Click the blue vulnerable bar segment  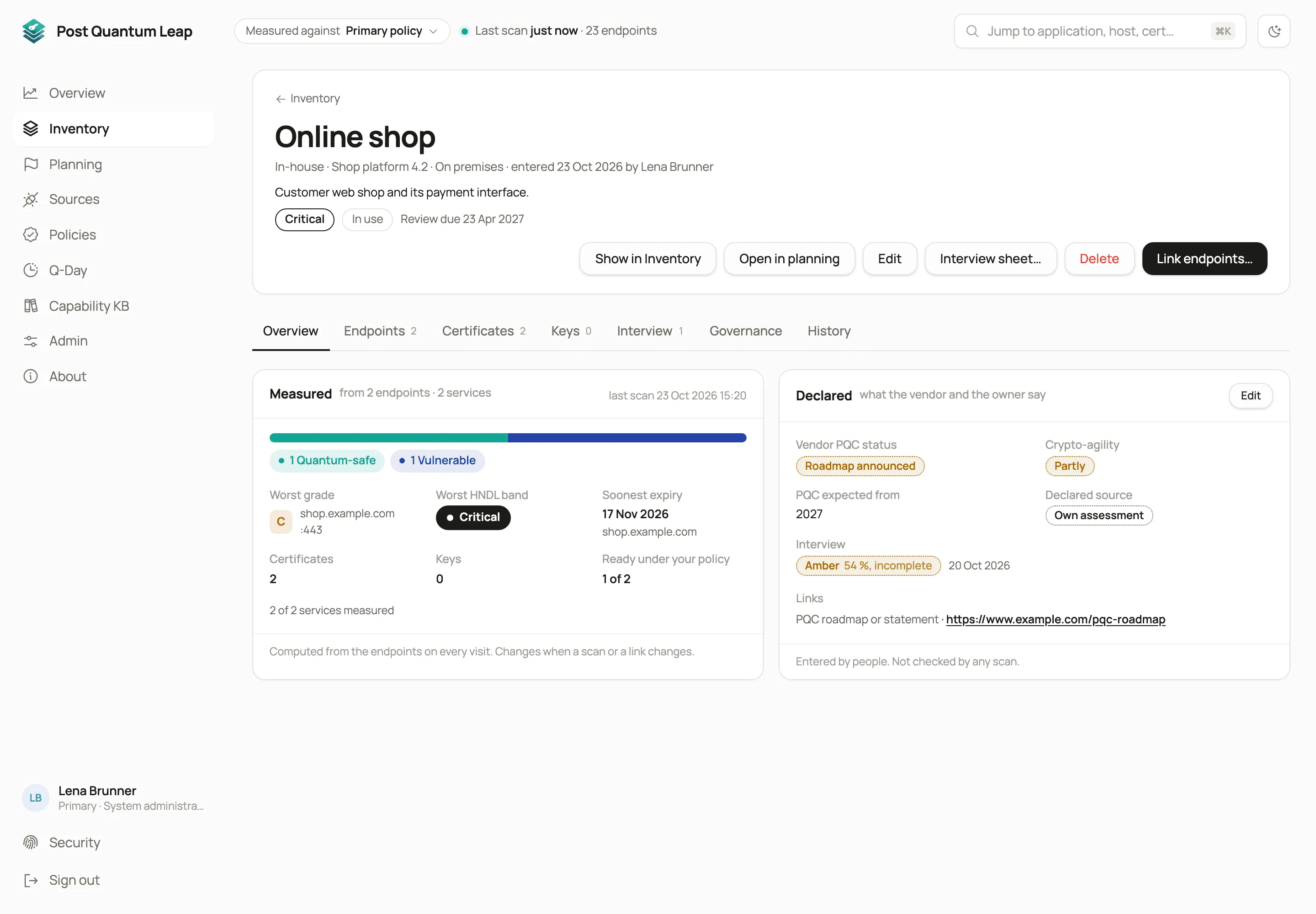coord(627,438)
